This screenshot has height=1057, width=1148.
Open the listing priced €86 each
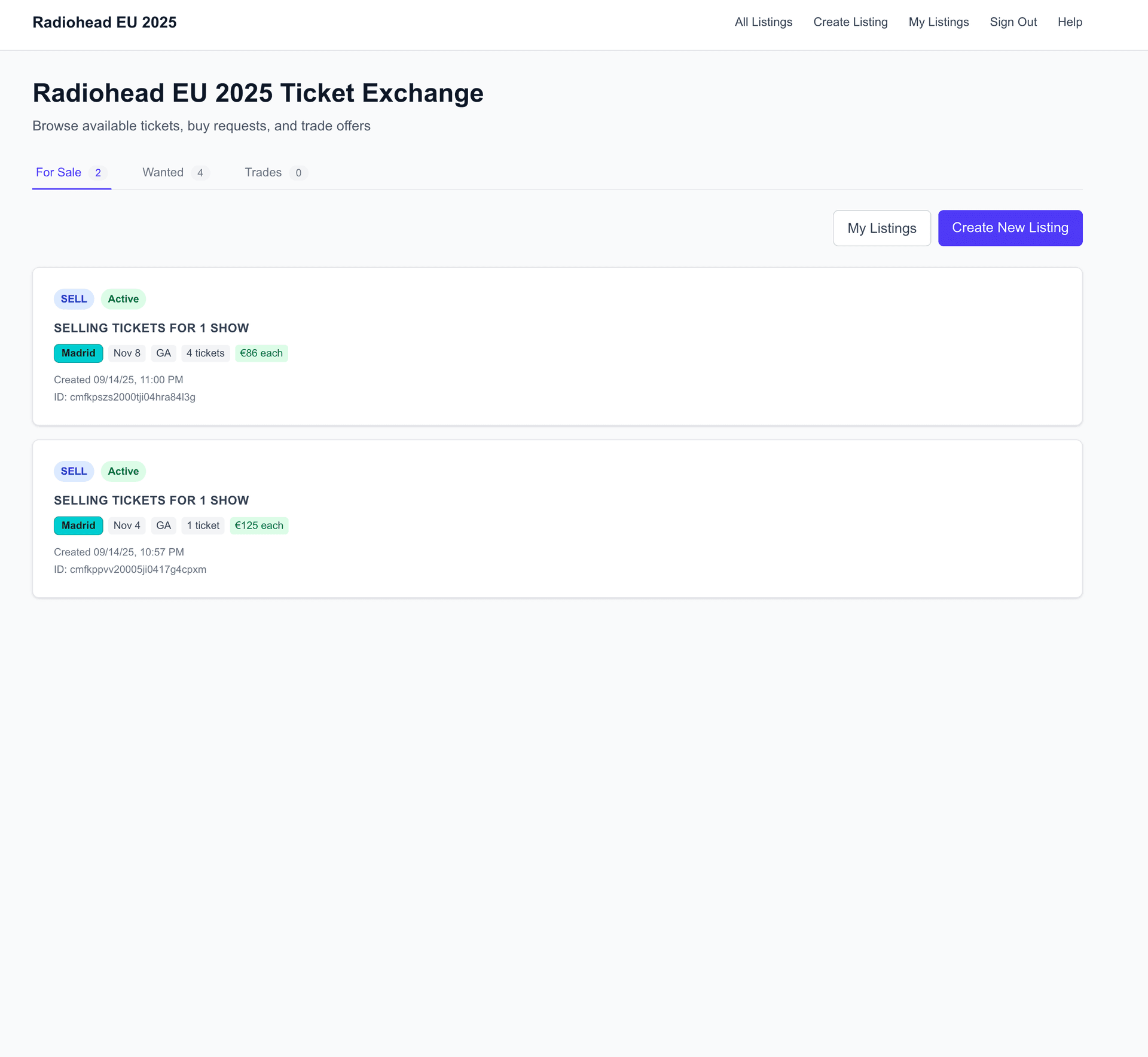pos(557,346)
